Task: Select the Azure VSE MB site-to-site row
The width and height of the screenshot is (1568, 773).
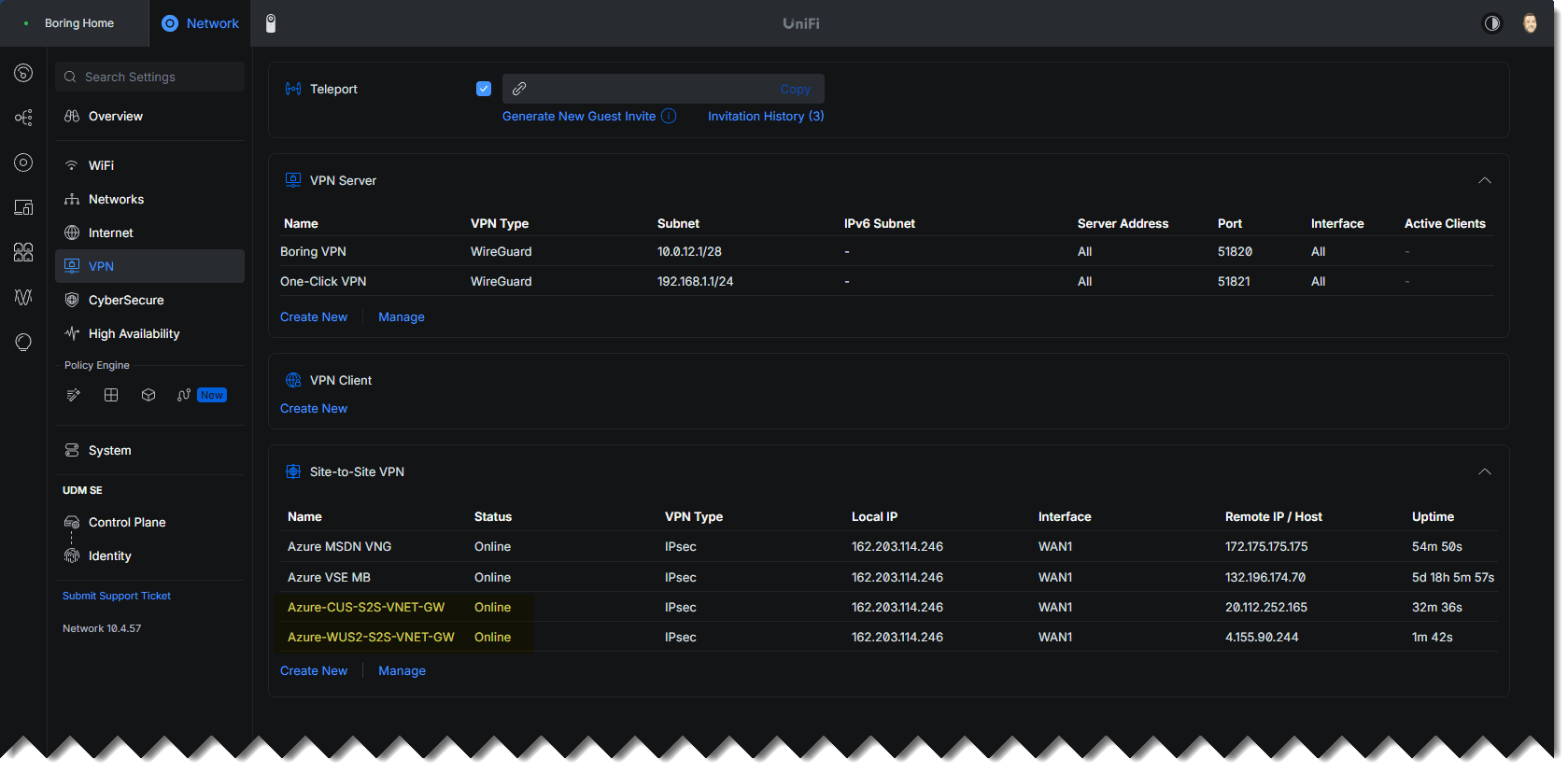Action: [887, 577]
